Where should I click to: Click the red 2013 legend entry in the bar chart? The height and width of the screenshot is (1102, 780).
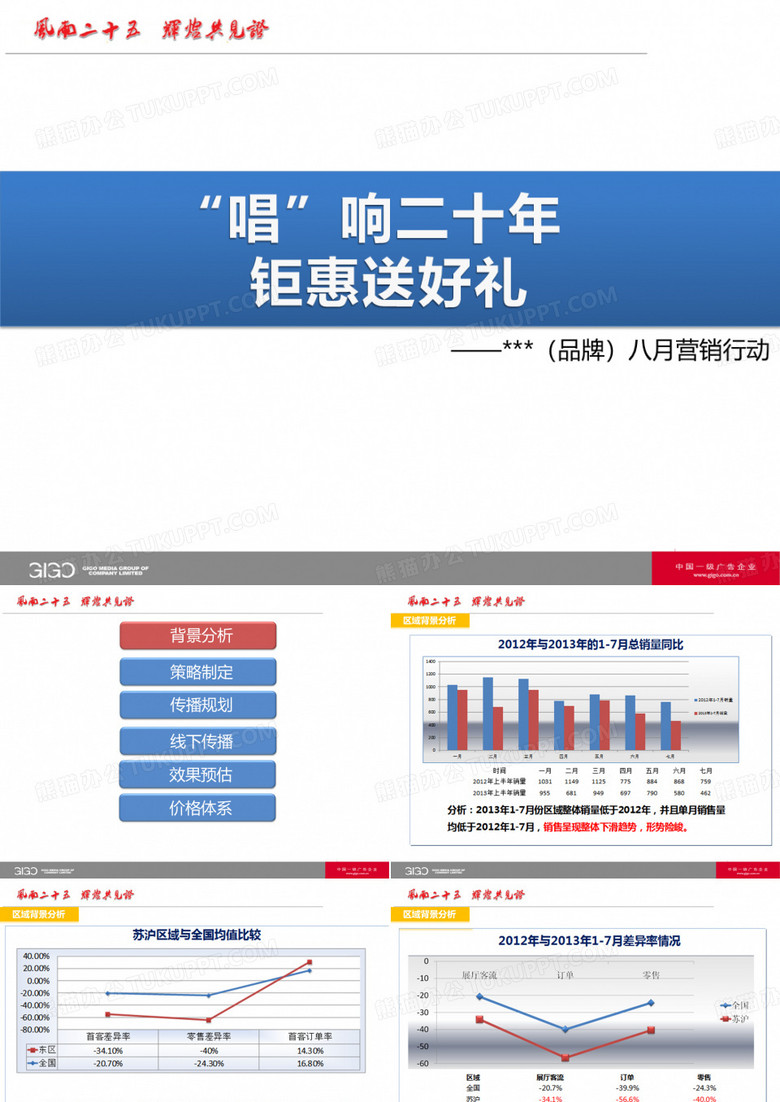tap(711, 713)
